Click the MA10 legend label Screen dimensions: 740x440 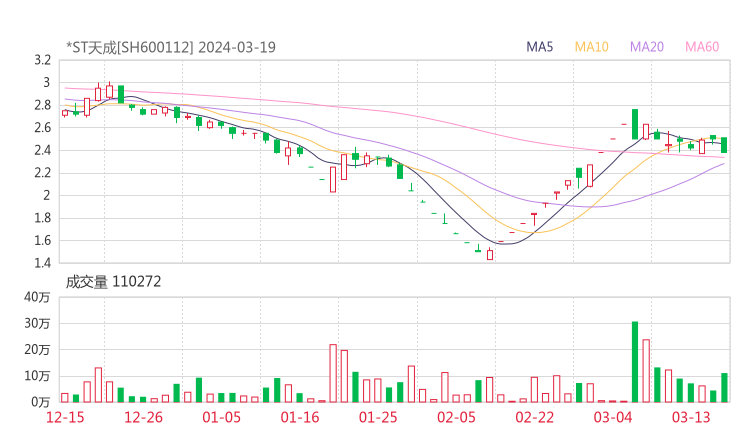pyautogui.click(x=591, y=47)
